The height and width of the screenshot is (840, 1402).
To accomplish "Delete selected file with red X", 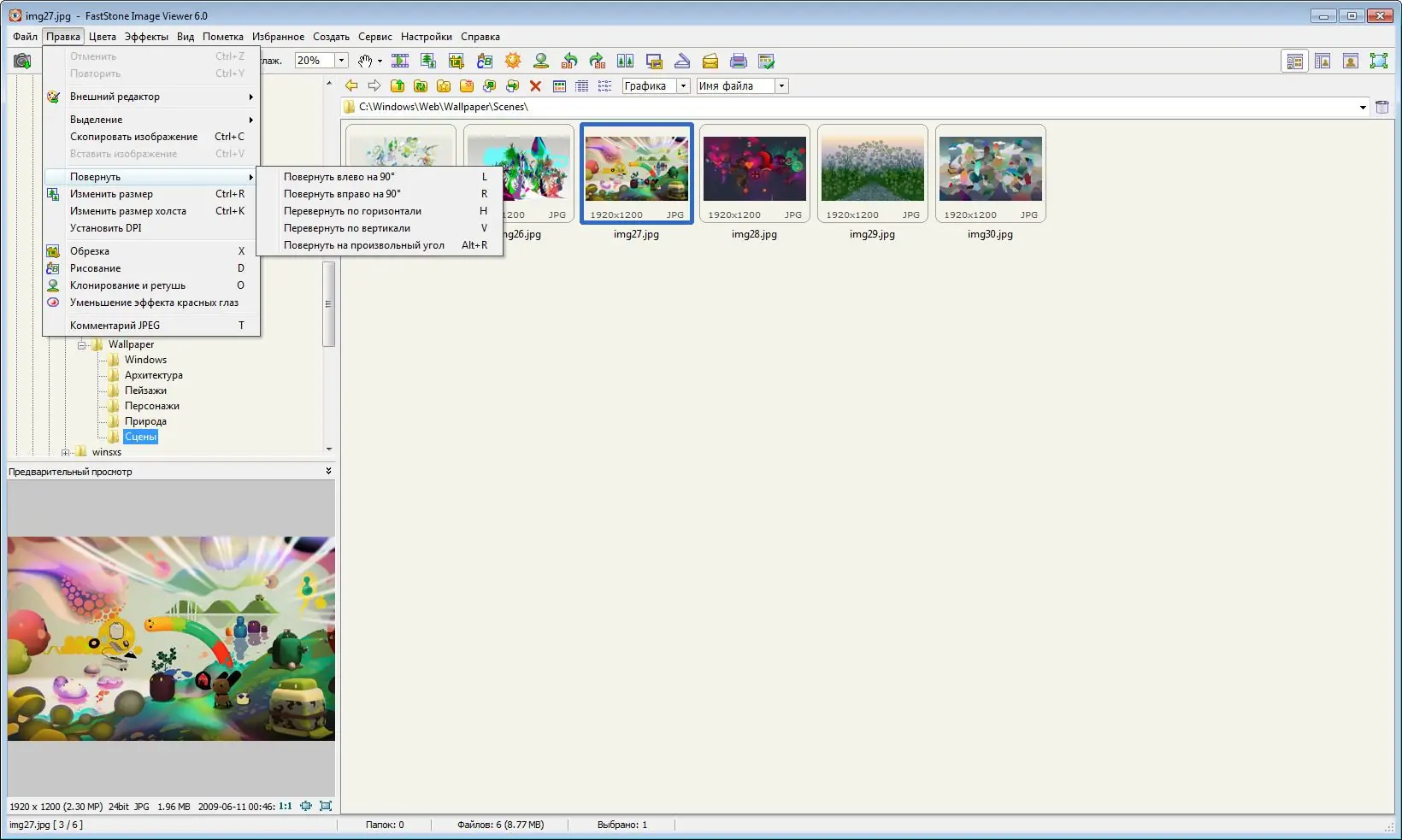I will (536, 85).
